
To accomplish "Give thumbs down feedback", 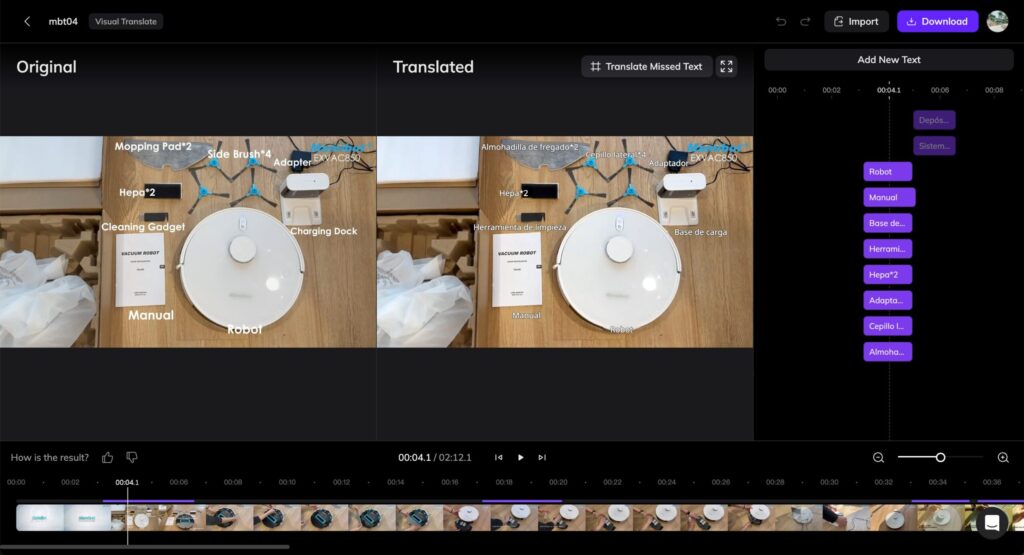I will 131,458.
